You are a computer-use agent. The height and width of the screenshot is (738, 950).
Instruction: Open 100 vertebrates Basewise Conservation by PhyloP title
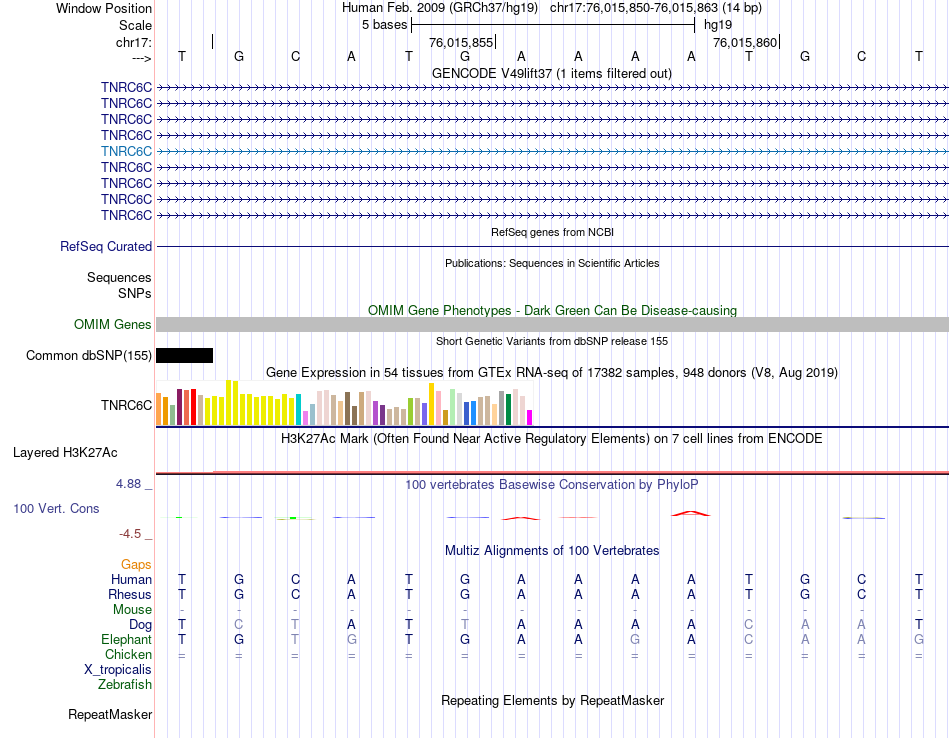coord(552,485)
